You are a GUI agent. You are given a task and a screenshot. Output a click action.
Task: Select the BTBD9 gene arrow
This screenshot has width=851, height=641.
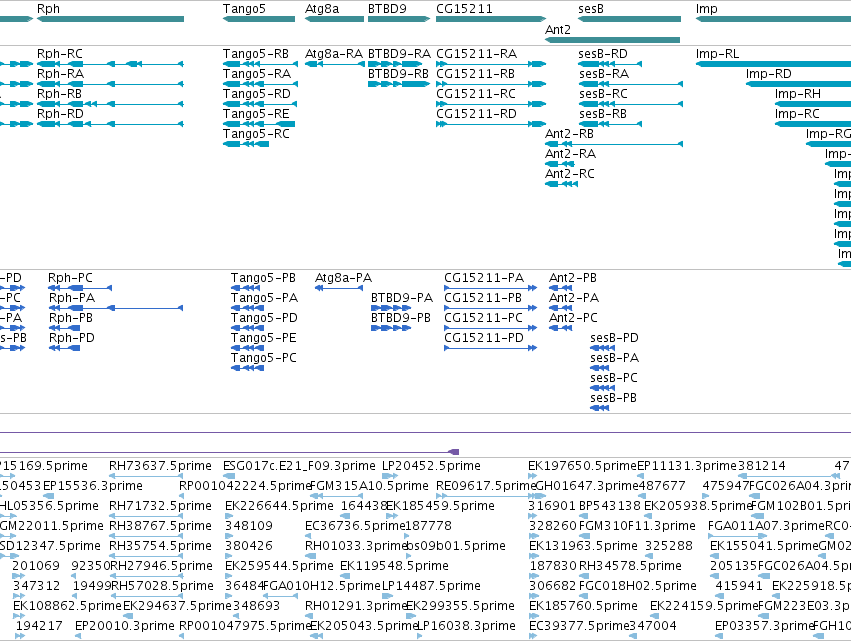click(399, 19)
